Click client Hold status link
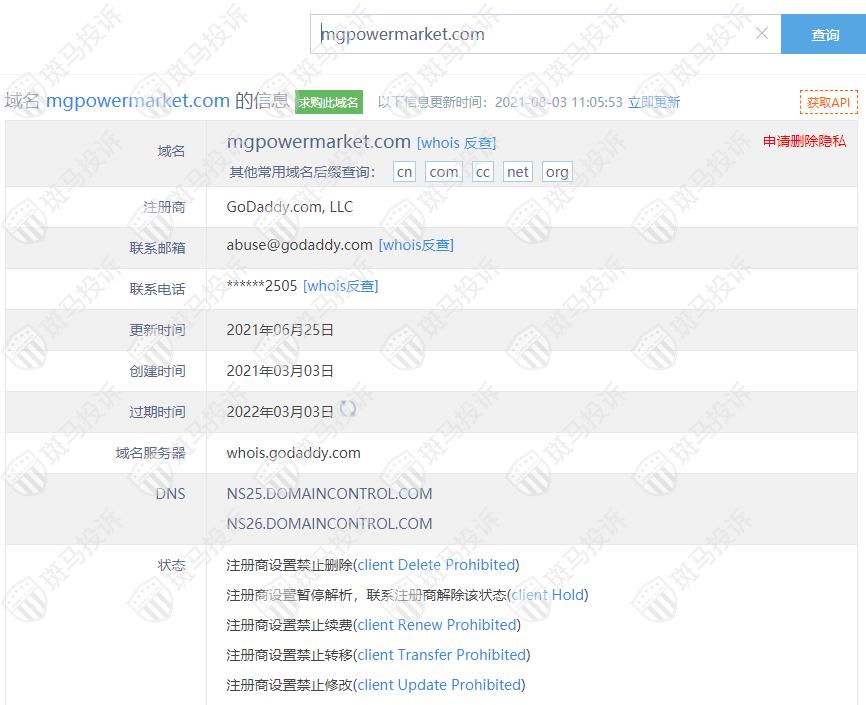The width and height of the screenshot is (866, 705). pos(548,595)
